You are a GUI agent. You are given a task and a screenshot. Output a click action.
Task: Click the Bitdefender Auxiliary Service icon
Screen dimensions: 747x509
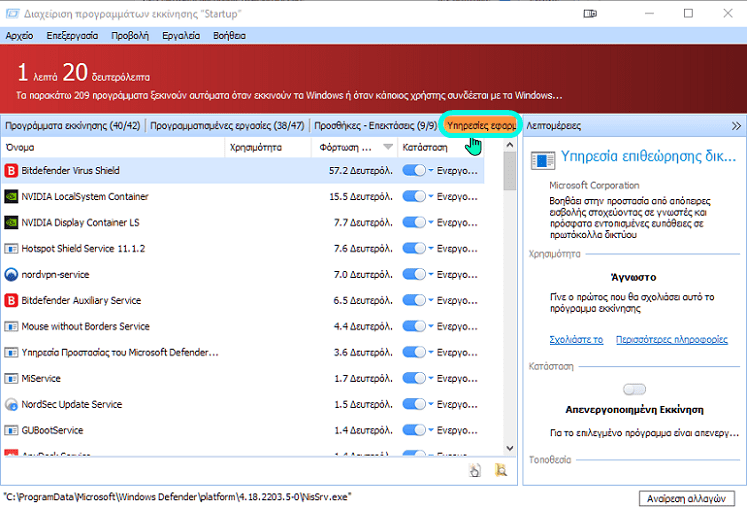11,300
